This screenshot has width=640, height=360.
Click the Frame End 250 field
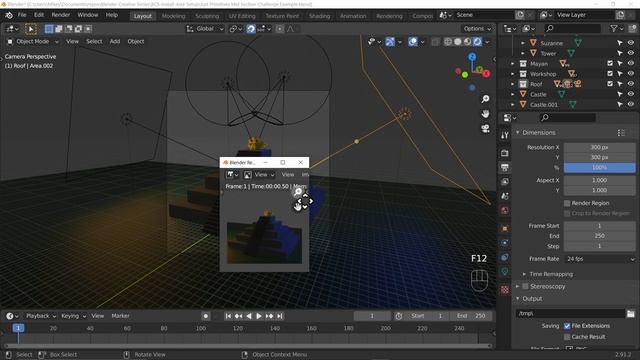(600, 236)
